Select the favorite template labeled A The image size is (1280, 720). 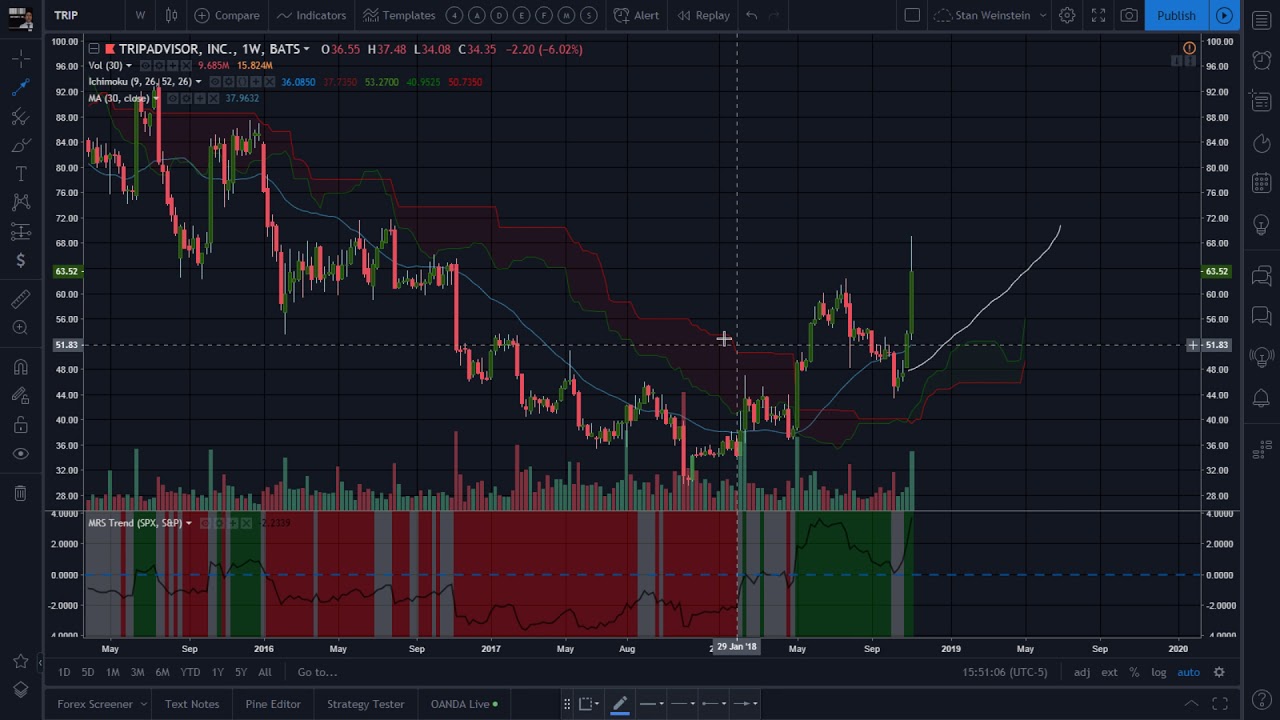click(477, 15)
